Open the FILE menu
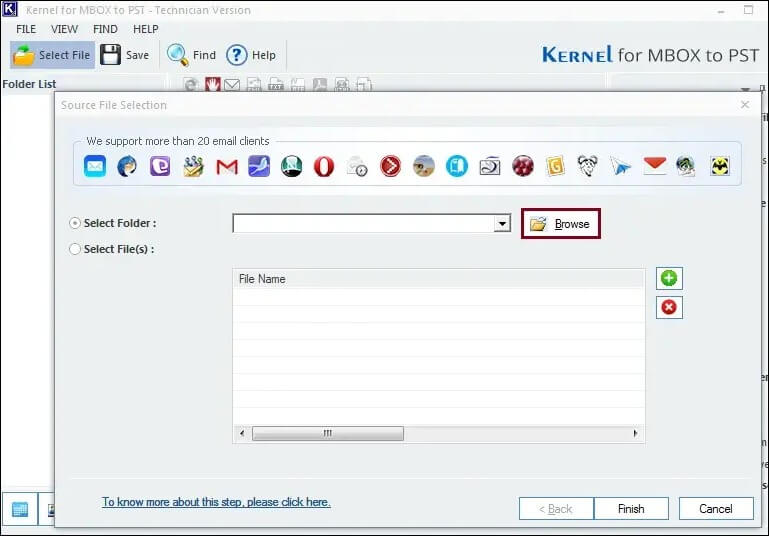The height and width of the screenshot is (536, 769). pyautogui.click(x=26, y=29)
